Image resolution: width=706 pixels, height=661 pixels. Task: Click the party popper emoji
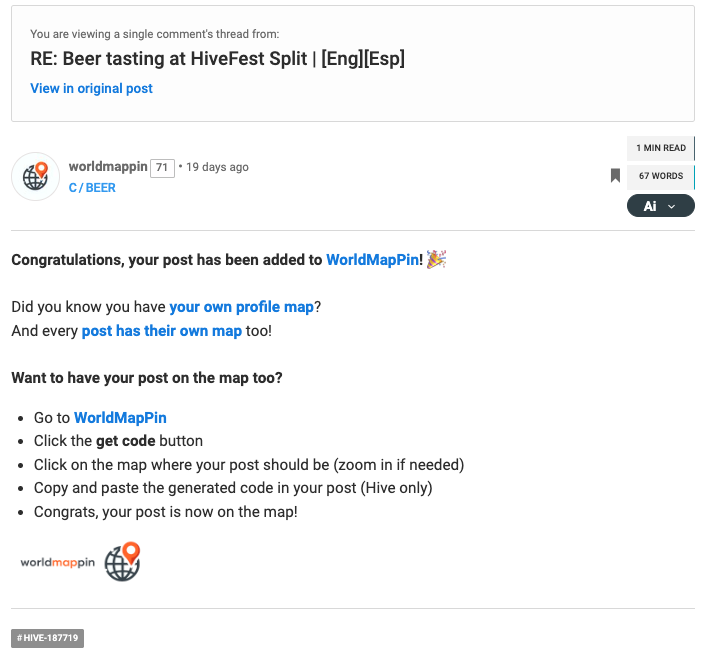pos(436,259)
